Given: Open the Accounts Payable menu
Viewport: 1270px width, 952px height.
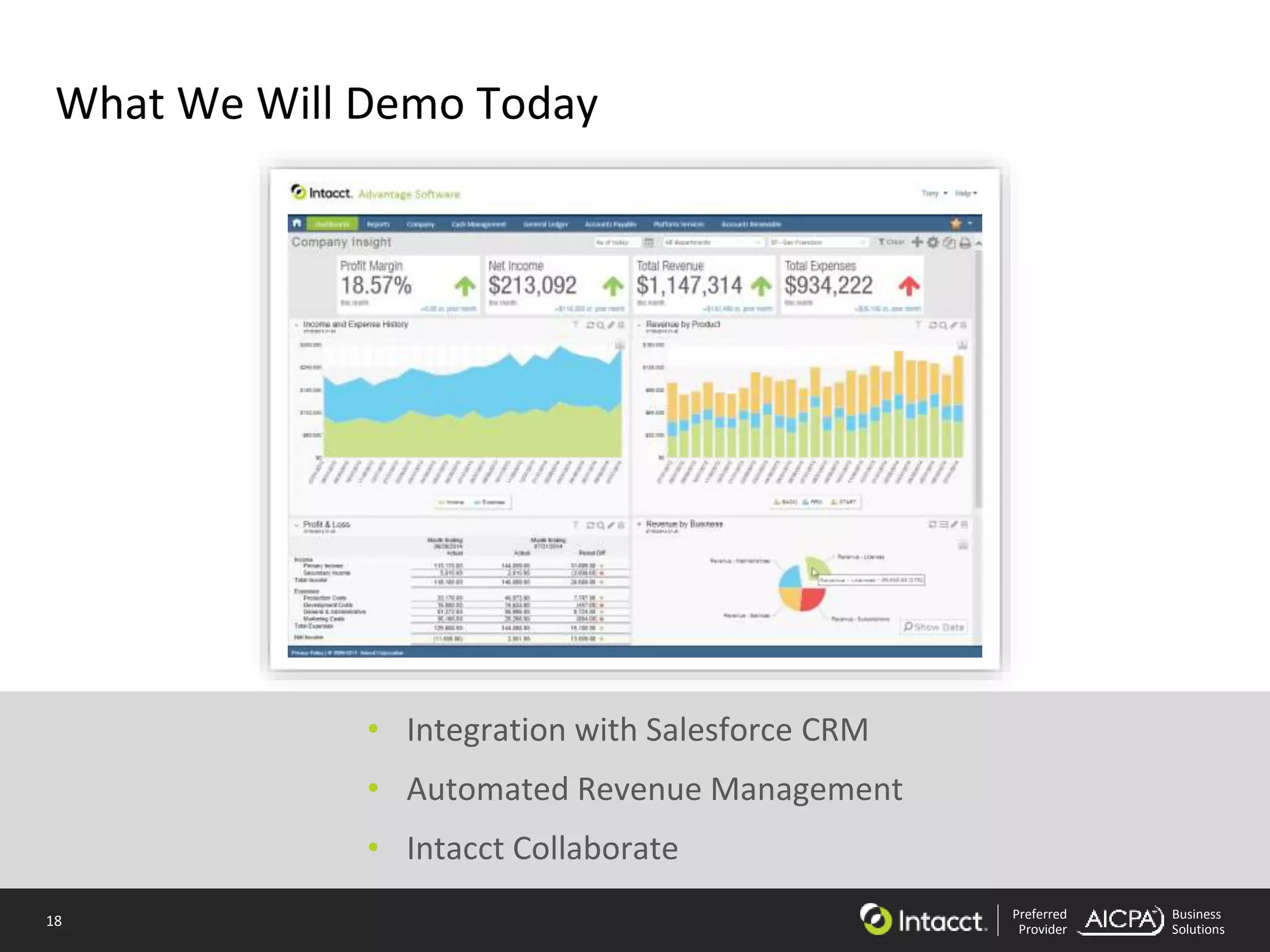Looking at the screenshot, I should [610, 224].
